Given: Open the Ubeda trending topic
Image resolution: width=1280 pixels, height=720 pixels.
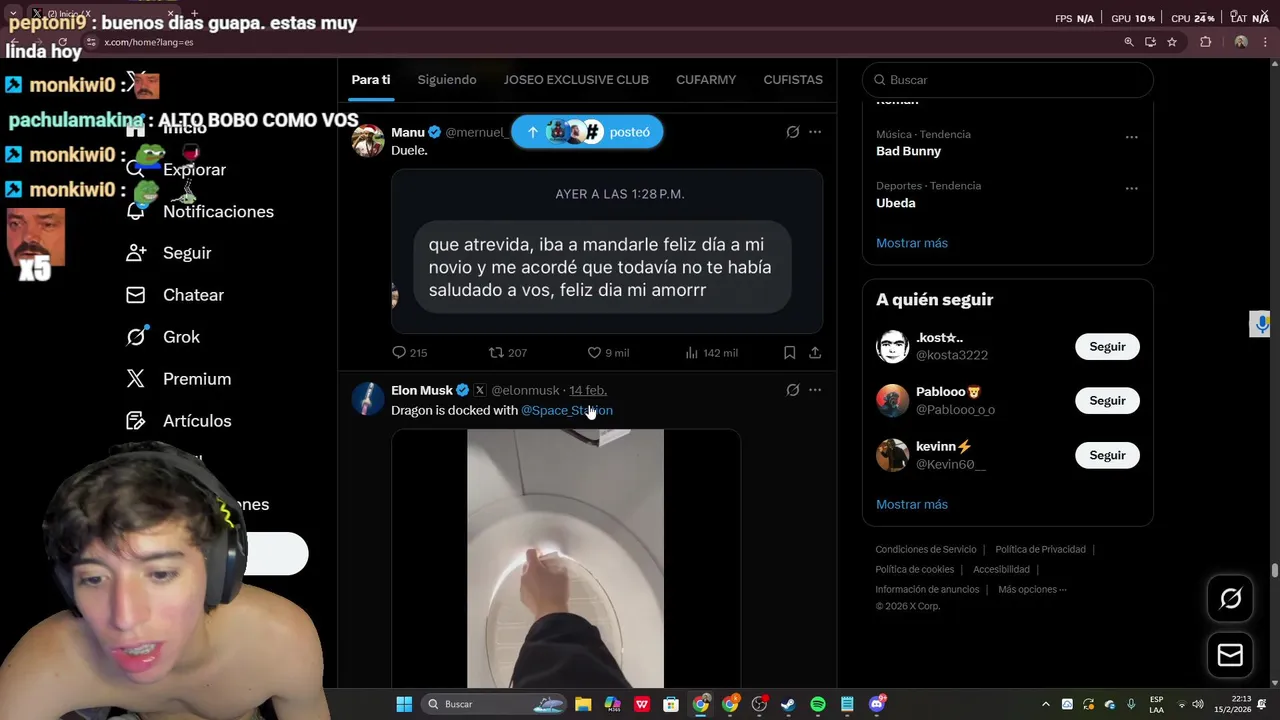Looking at the screenshot, I should pos(896,203).
